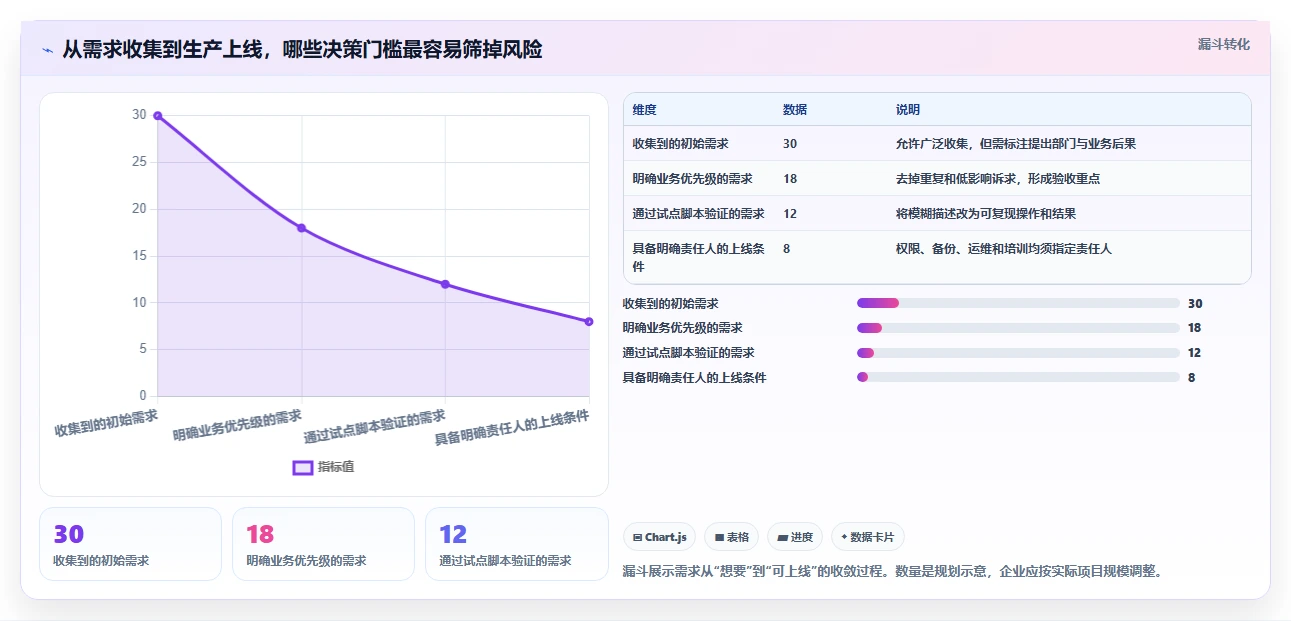
Task: Click y-axis tick label 5
Action: 142,349
